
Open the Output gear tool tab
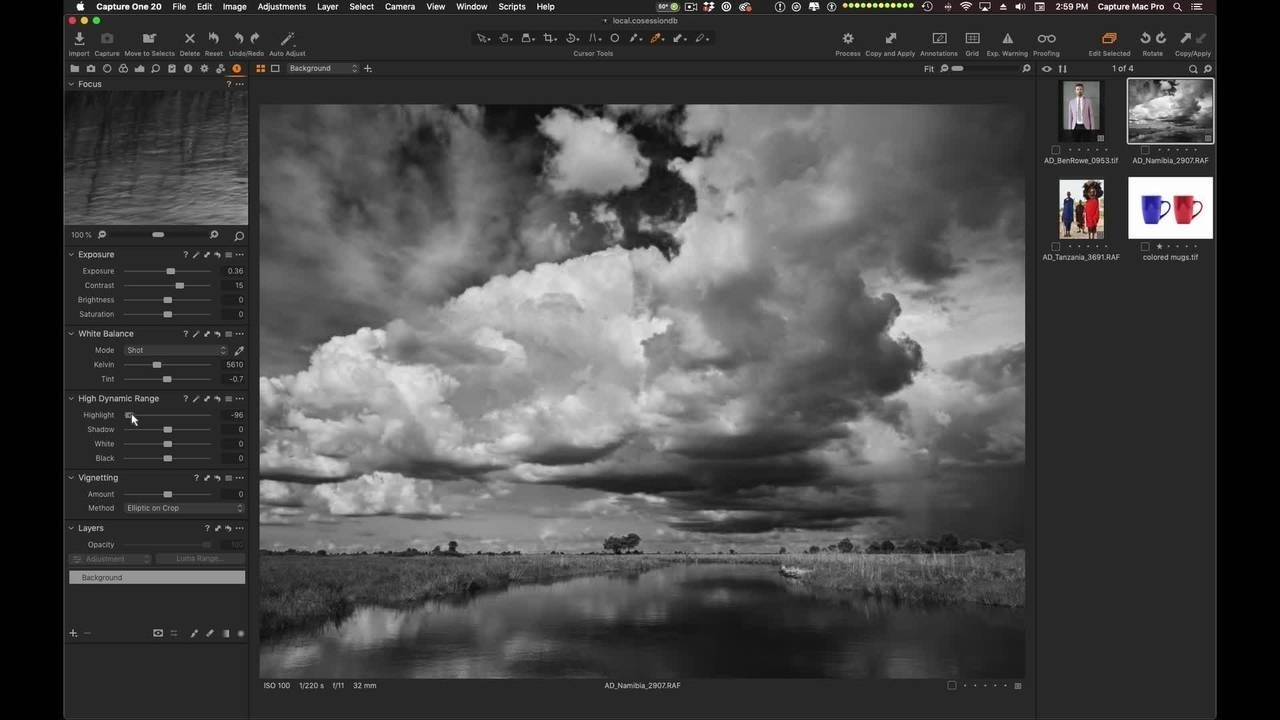click(204, 69)
